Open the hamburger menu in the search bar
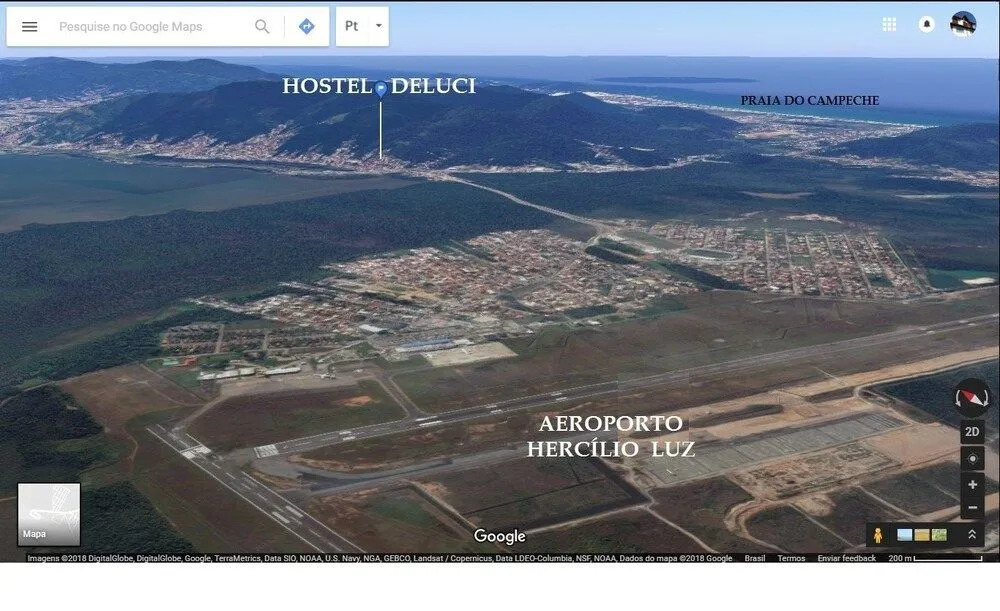The image size is (1000, 611). [29, 26]
